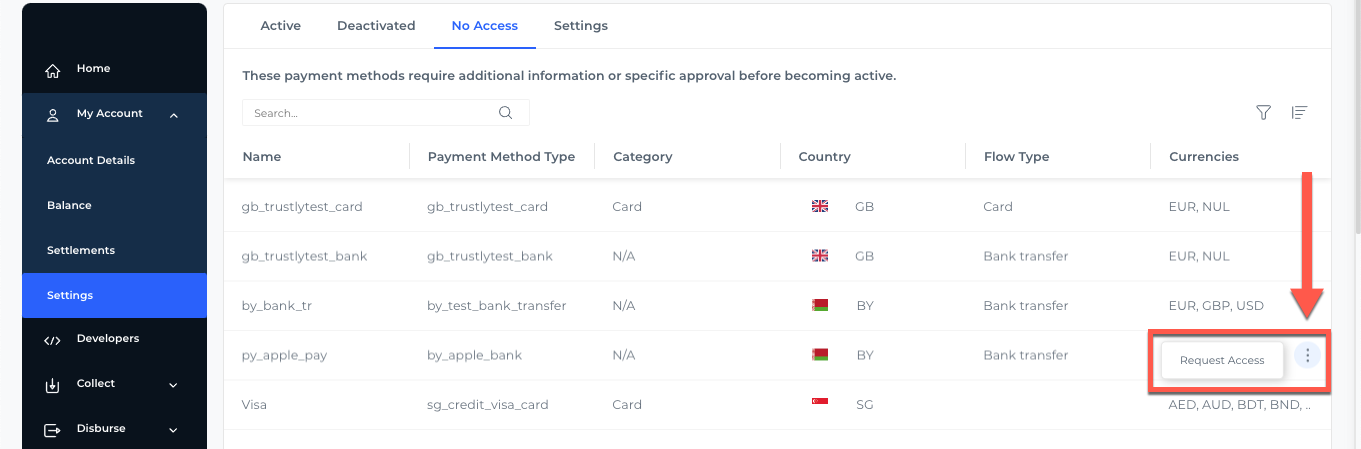Image resolution: width=1361 pixels, height=449 pixels.
Task: Open Account Details in sidebar
Action: tap(91, 160)
